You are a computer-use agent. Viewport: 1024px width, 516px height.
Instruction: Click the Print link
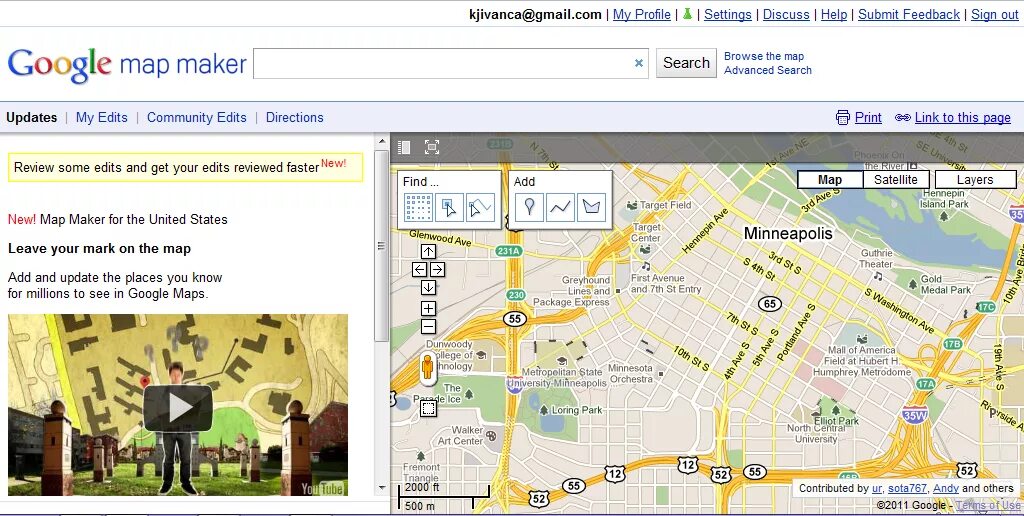(868, 118)
